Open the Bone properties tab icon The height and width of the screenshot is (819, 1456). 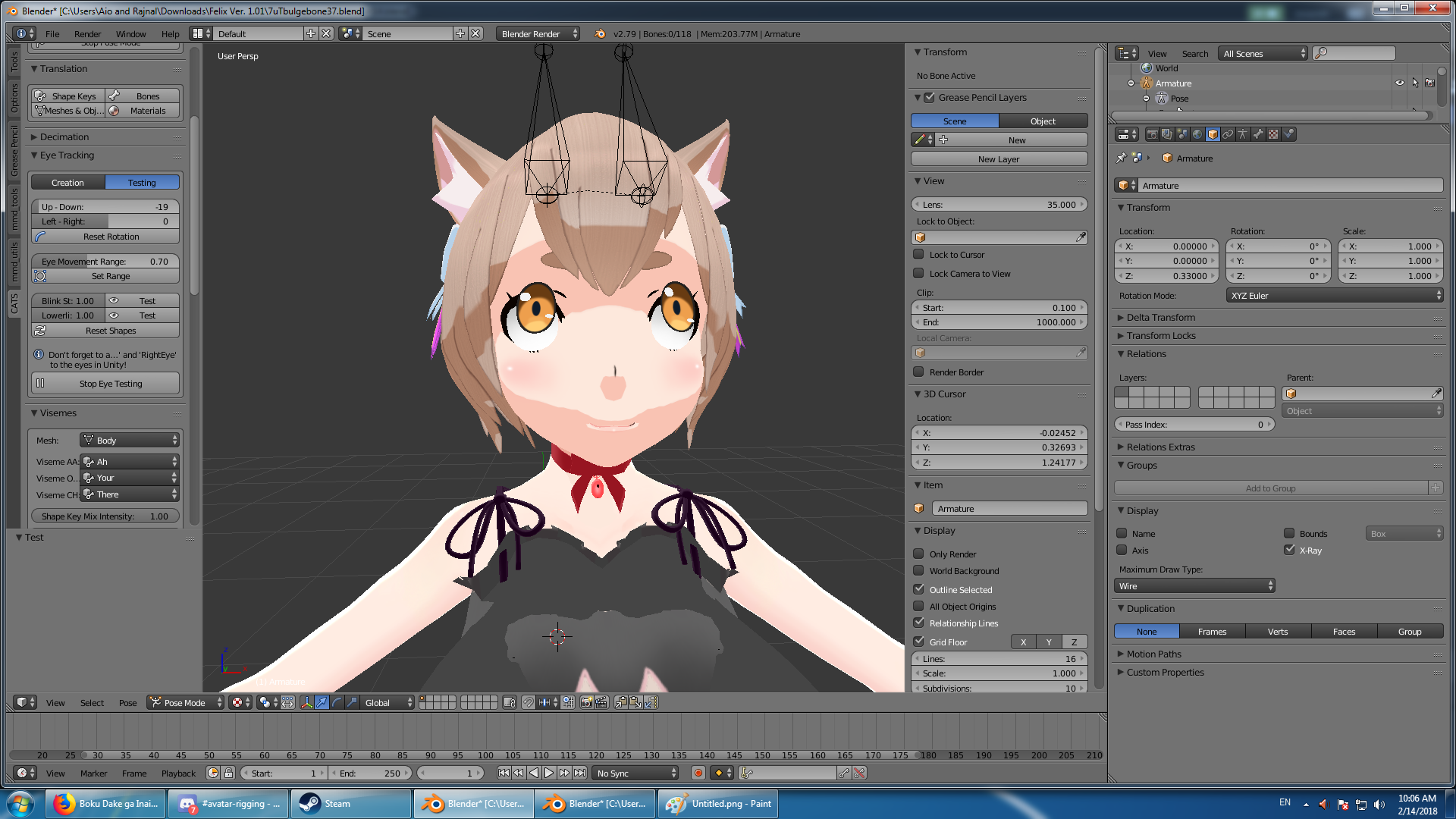1258,134
